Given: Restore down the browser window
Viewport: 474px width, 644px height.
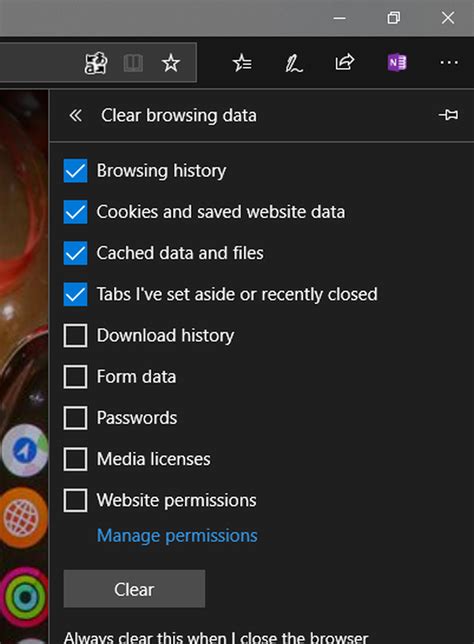Looking at the screenshot, I should coord(393,18).
